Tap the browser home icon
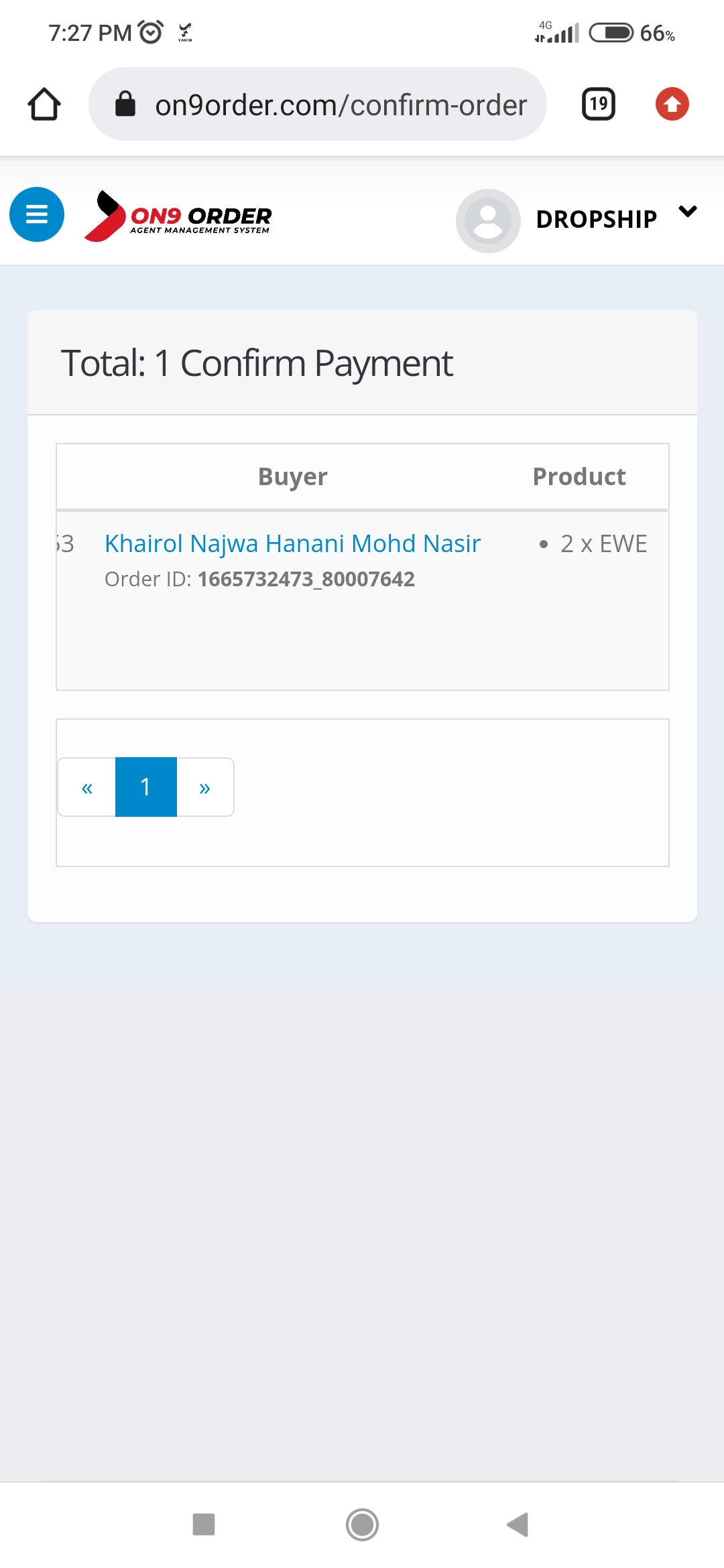Screen dimensions: 724x1568 coord(44,105)
